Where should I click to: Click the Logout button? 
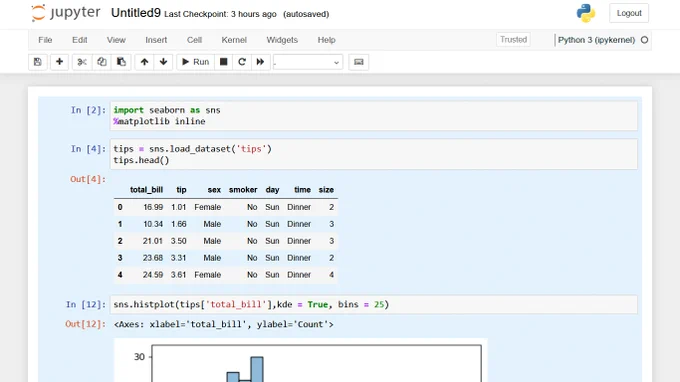click(629, 13)
